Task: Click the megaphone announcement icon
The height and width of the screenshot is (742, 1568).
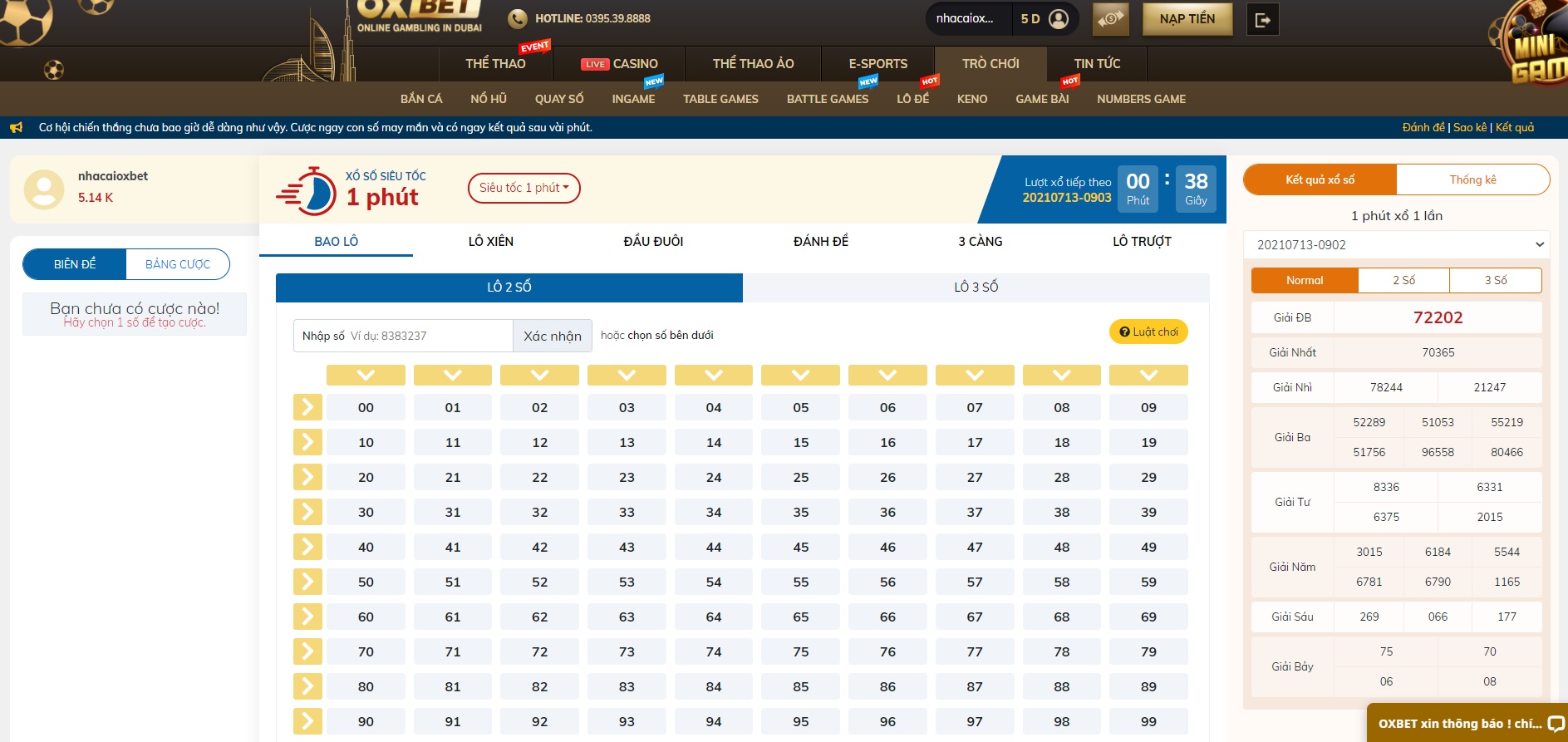Action: [16, 128]
